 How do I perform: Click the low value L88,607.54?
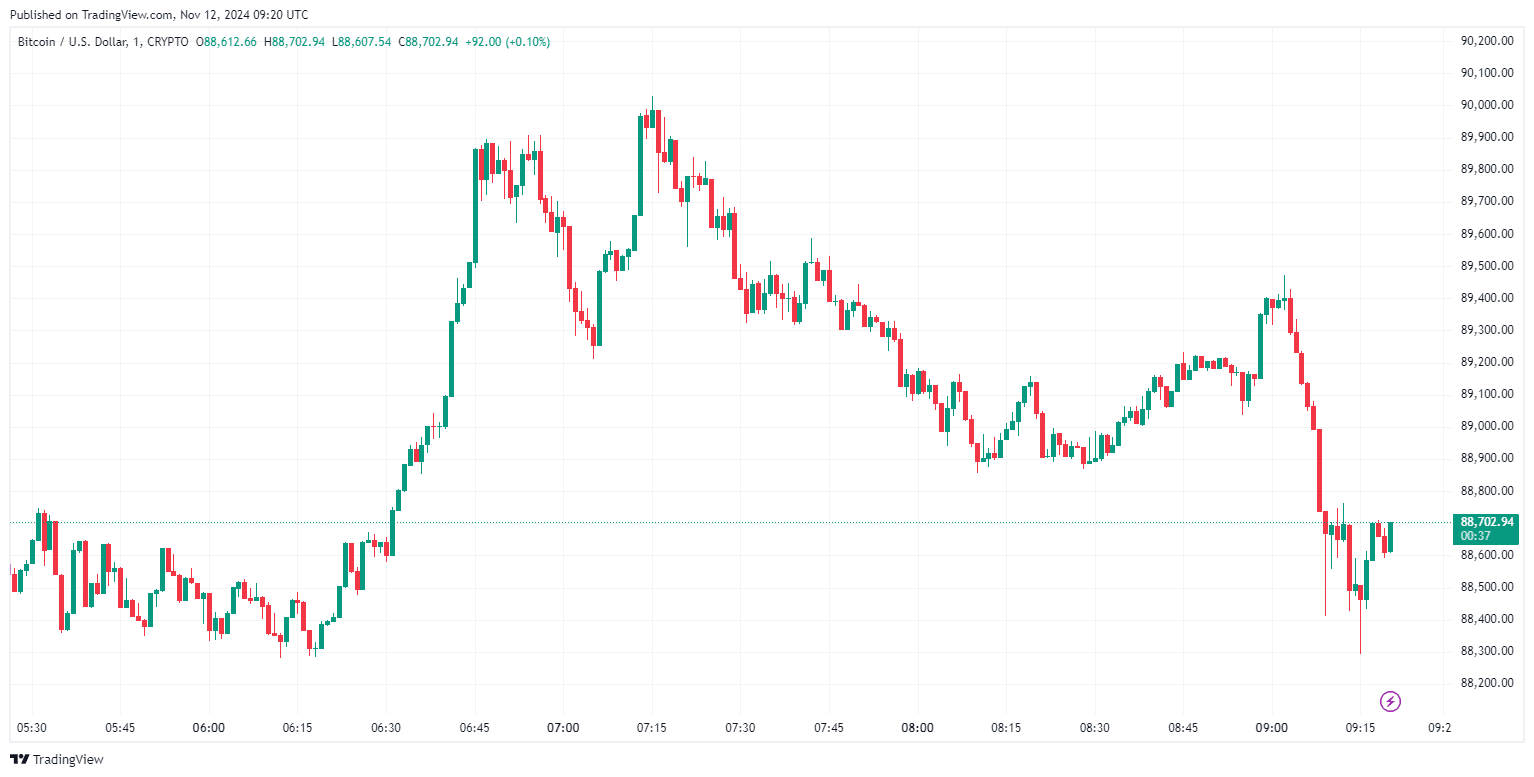pyautogui.click(x=361, y=42)
